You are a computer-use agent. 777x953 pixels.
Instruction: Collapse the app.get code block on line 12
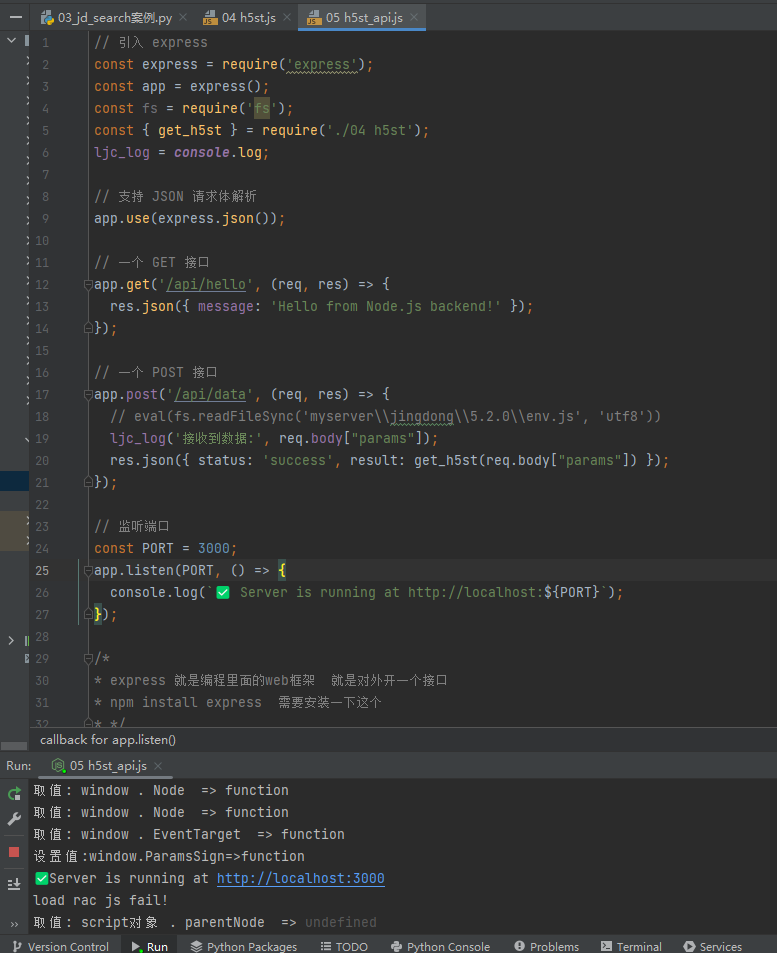click(x=88, y=284)
